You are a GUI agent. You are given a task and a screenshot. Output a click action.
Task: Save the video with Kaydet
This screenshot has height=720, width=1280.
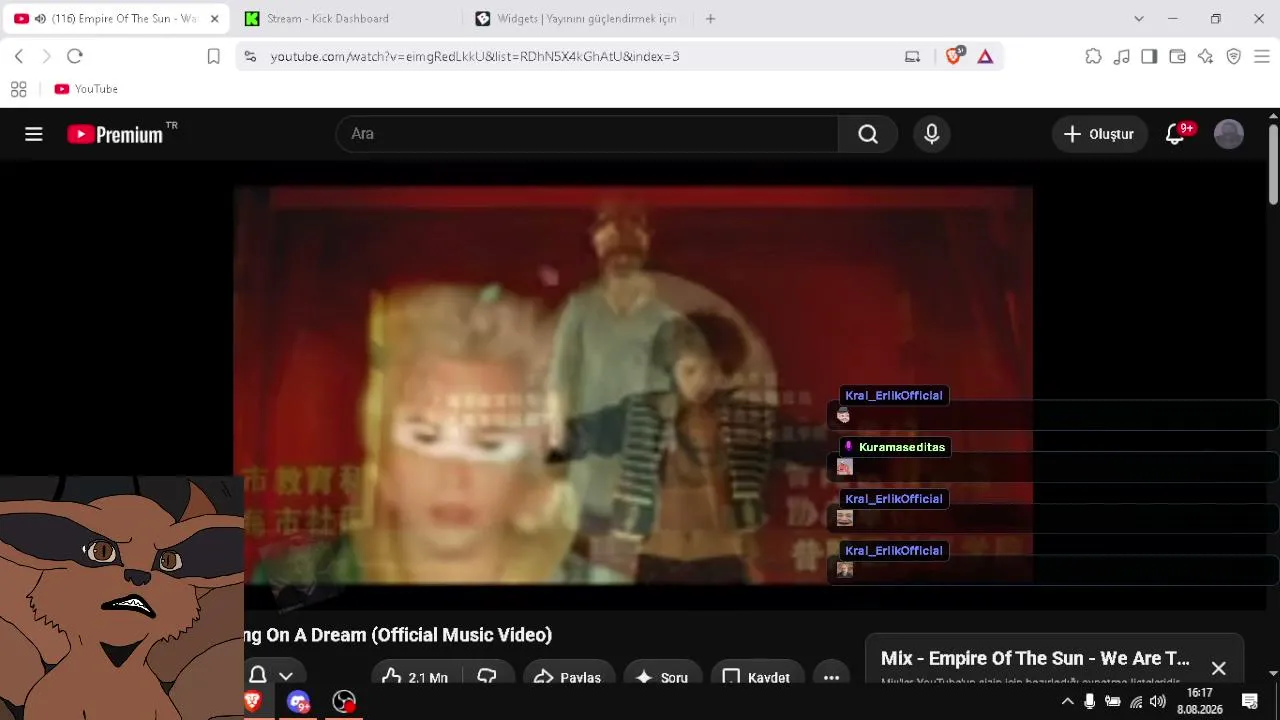point(757,677)
